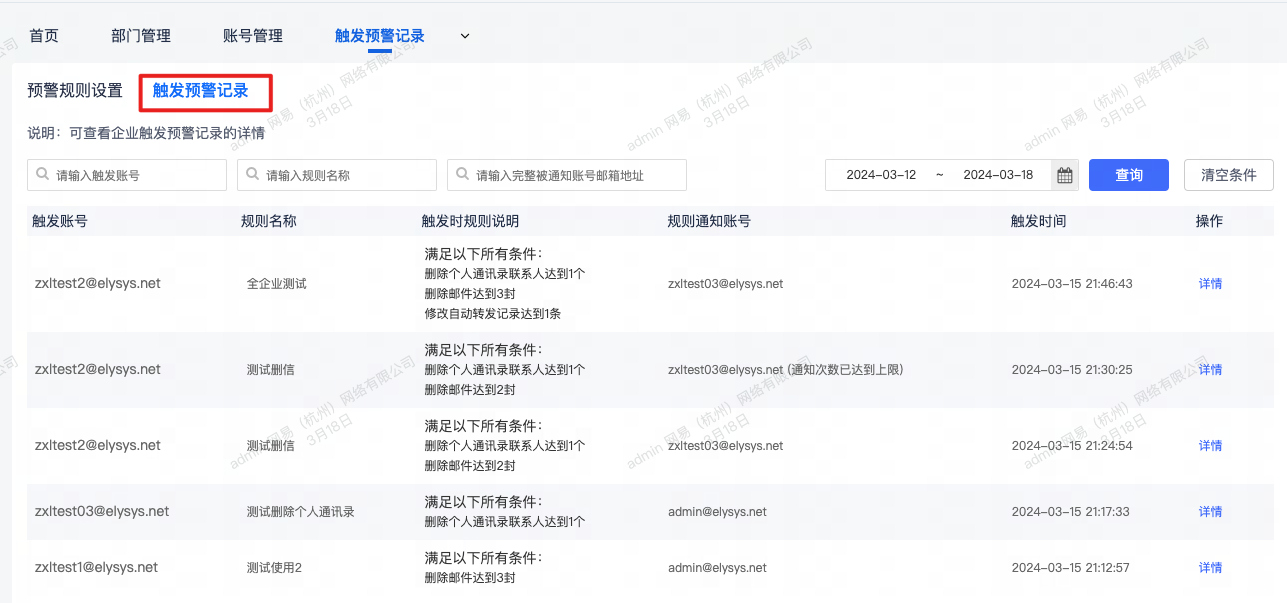The width and height of the screenshot is (1287, 603).
Task: Go to 账号管理 tab
Action: coord(253,36)
